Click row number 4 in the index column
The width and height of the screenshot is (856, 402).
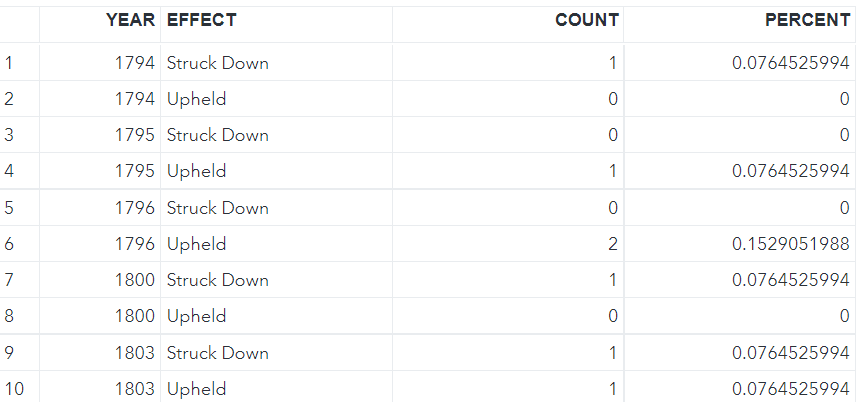pyautogui.click(x=10, y=171)
